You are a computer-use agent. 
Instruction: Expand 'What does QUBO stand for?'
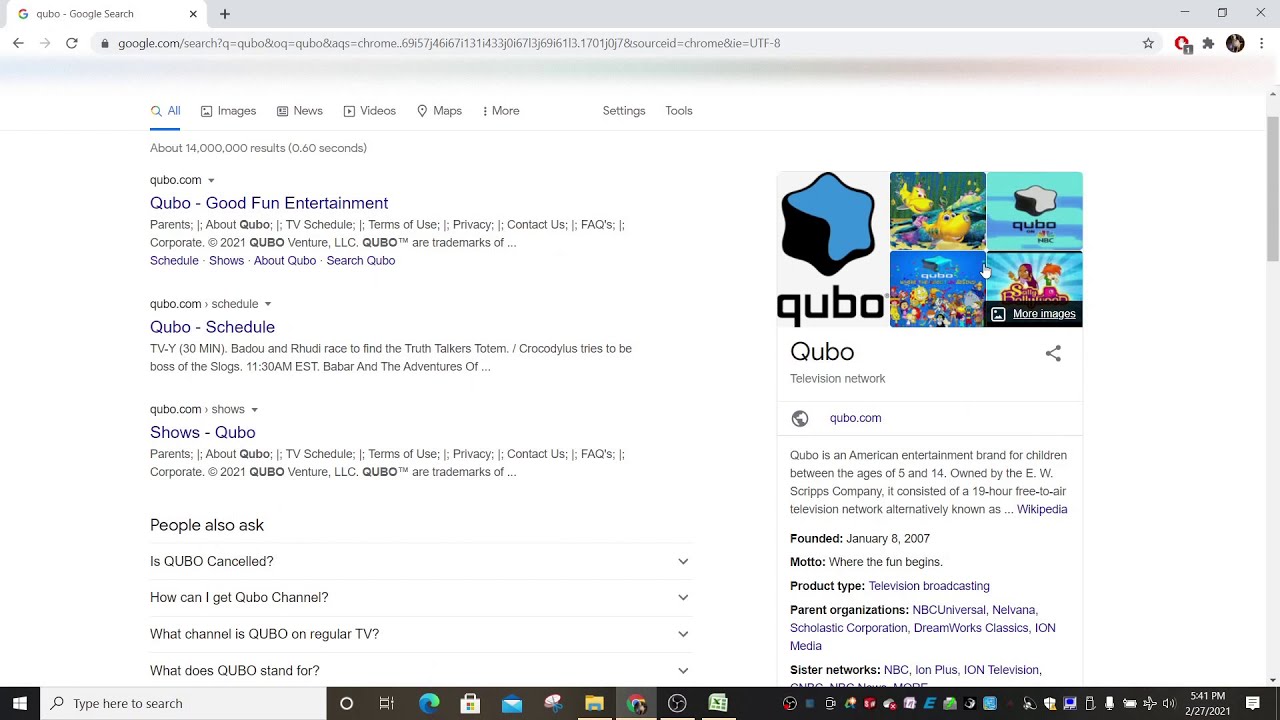pos(421,670)
